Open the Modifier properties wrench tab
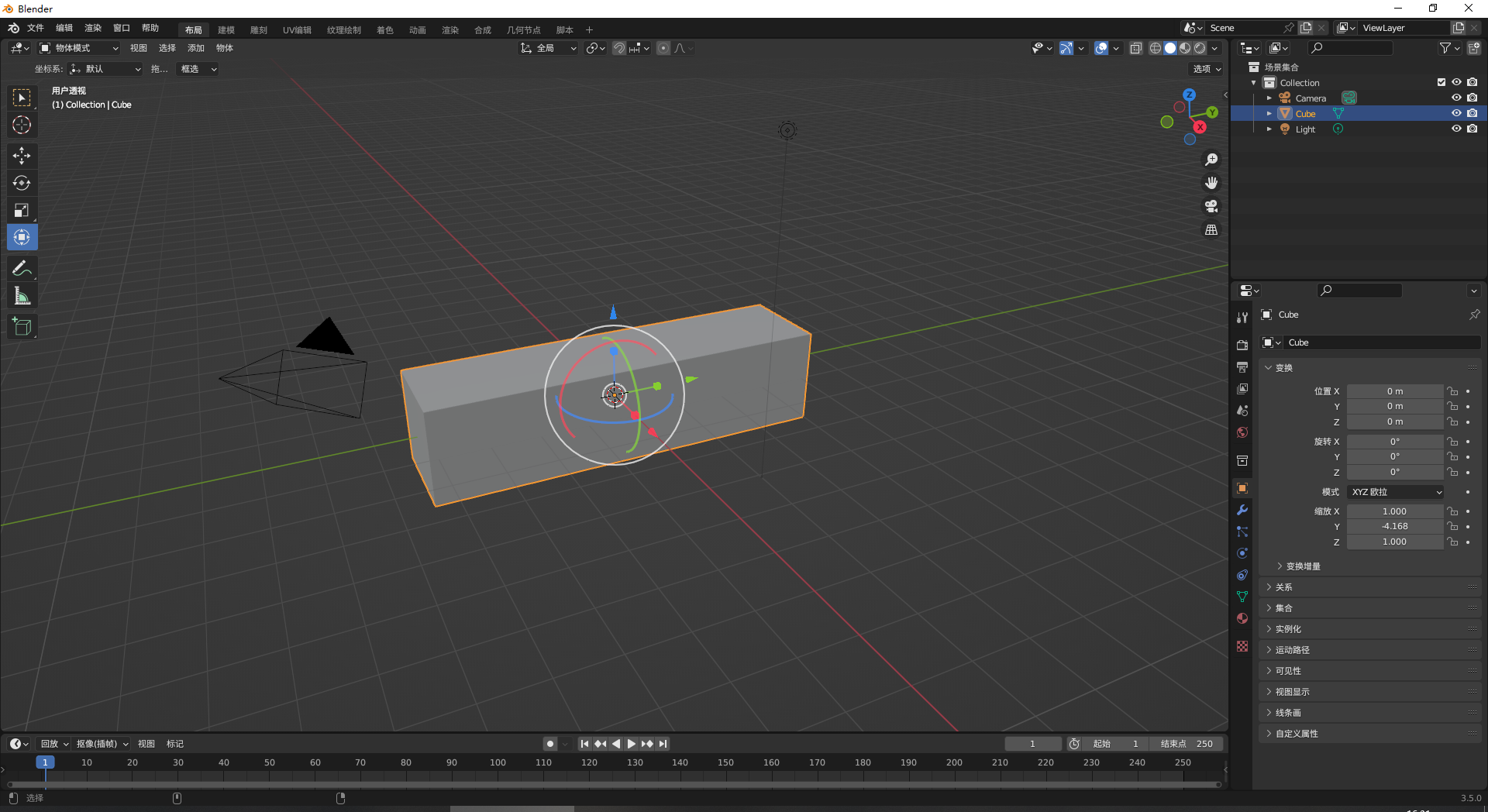This screenshot has width=1488, height=812. 1242,510
